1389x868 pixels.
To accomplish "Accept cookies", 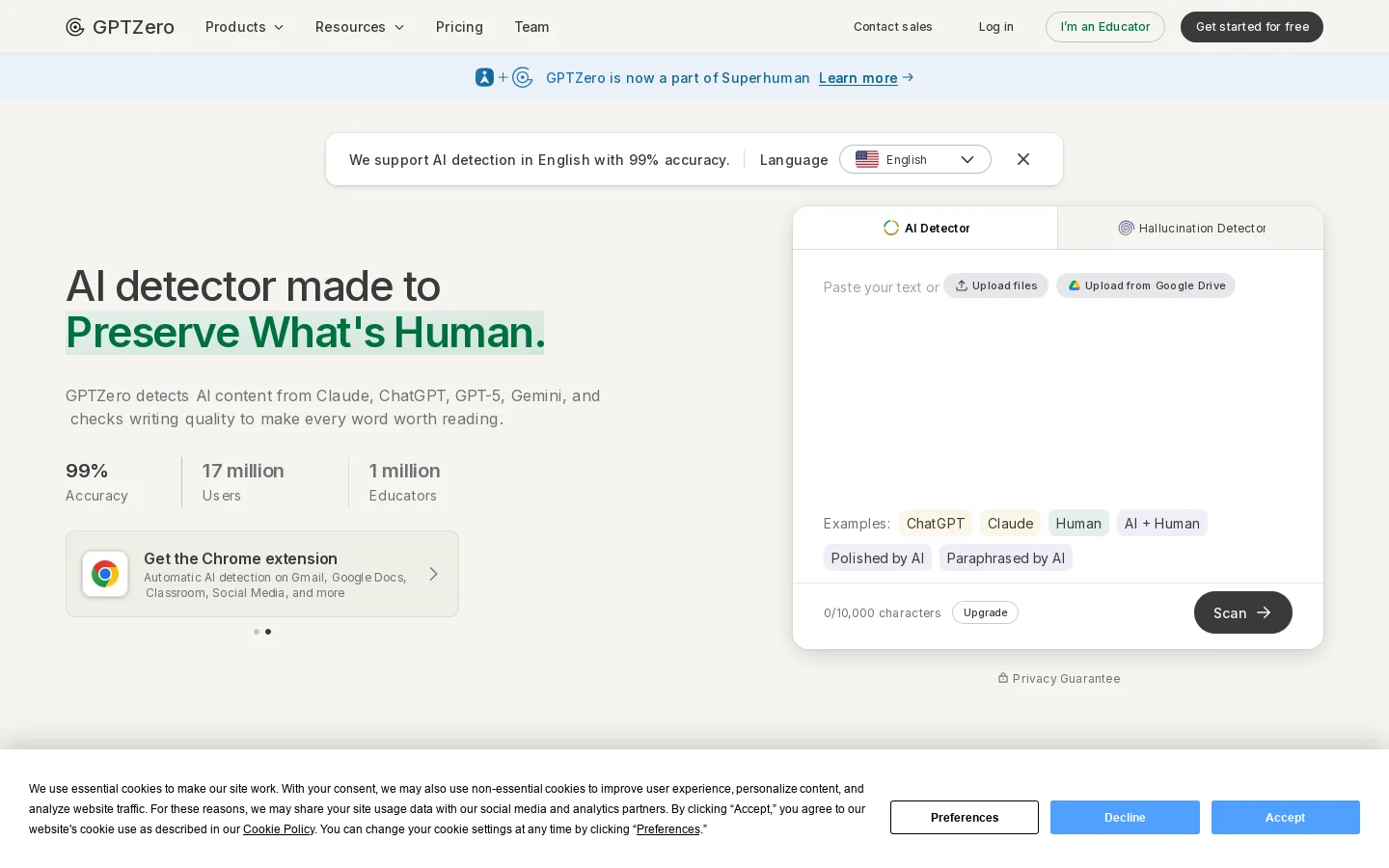I will (x=1285, y=817).
